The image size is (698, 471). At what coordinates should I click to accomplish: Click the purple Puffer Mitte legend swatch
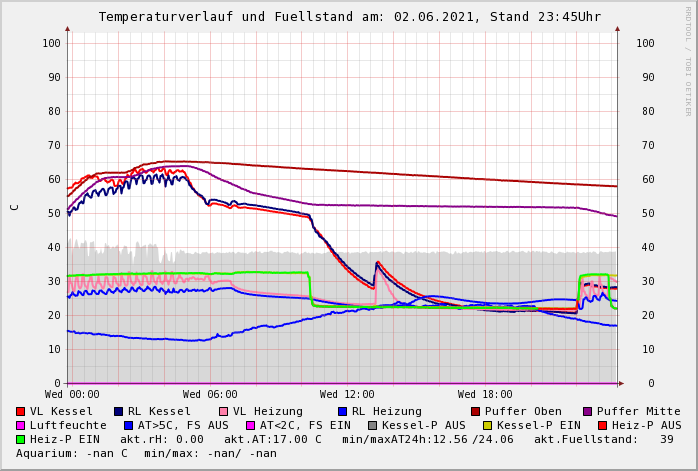[588, 411]
